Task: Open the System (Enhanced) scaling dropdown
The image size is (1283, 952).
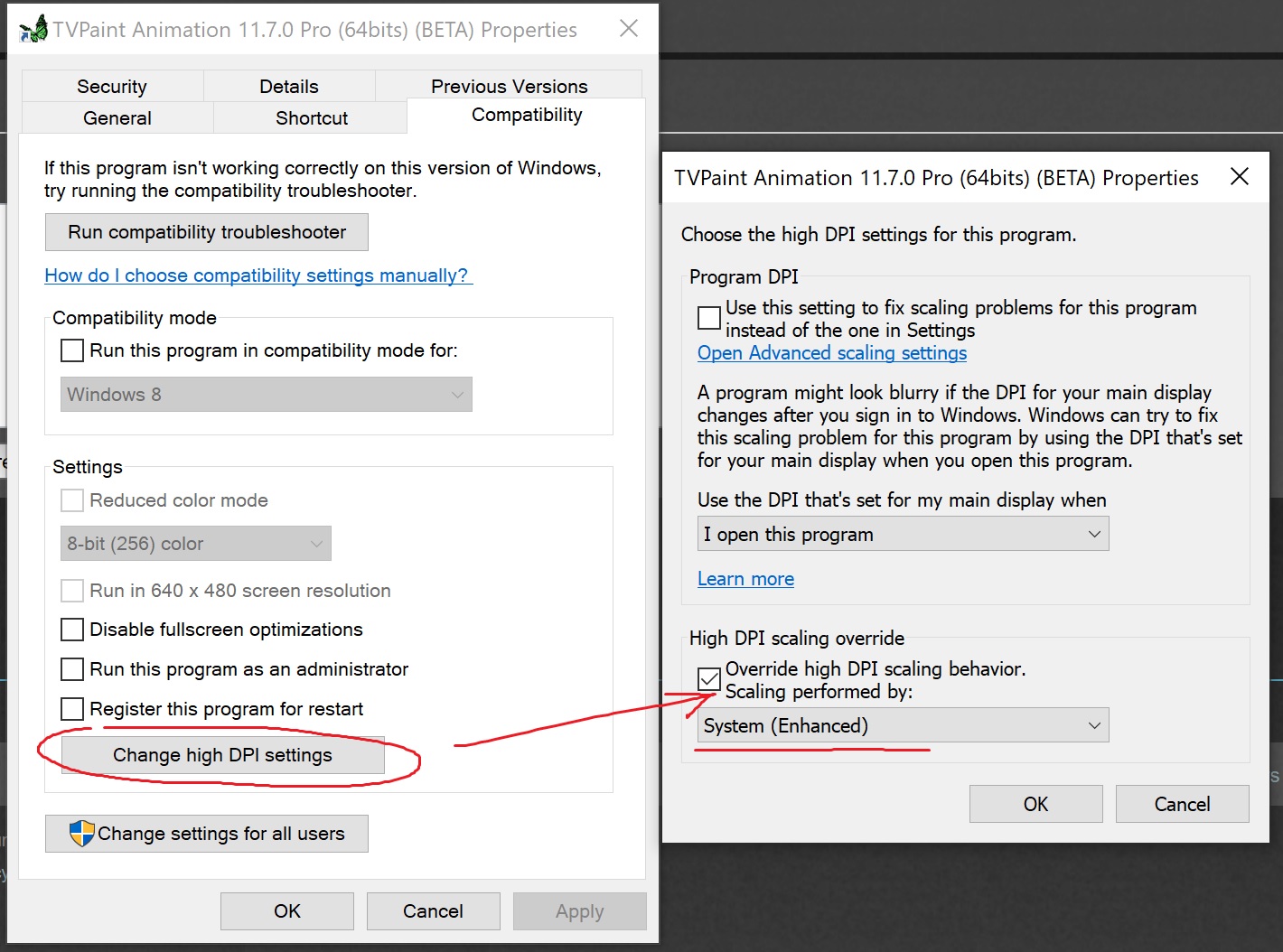Action: point(903,725)
